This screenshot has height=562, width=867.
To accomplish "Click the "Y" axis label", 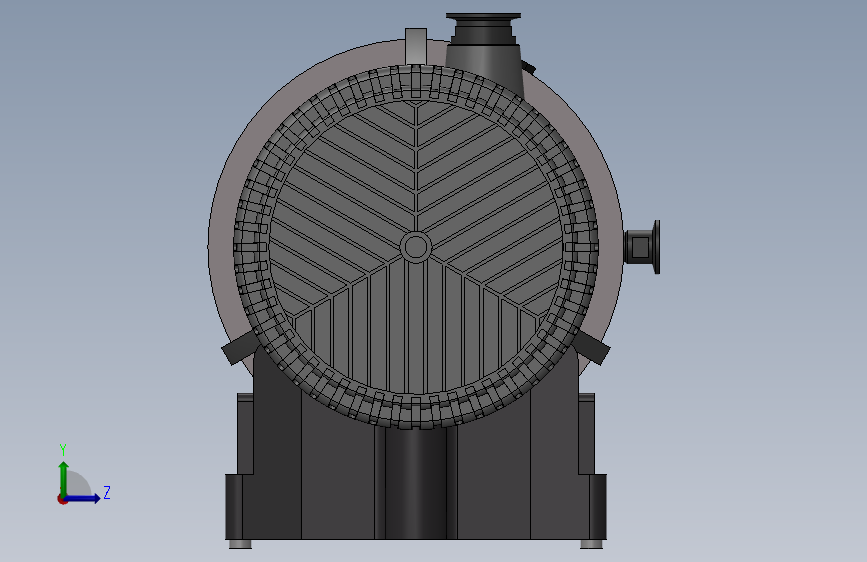I will coord(63,450).
